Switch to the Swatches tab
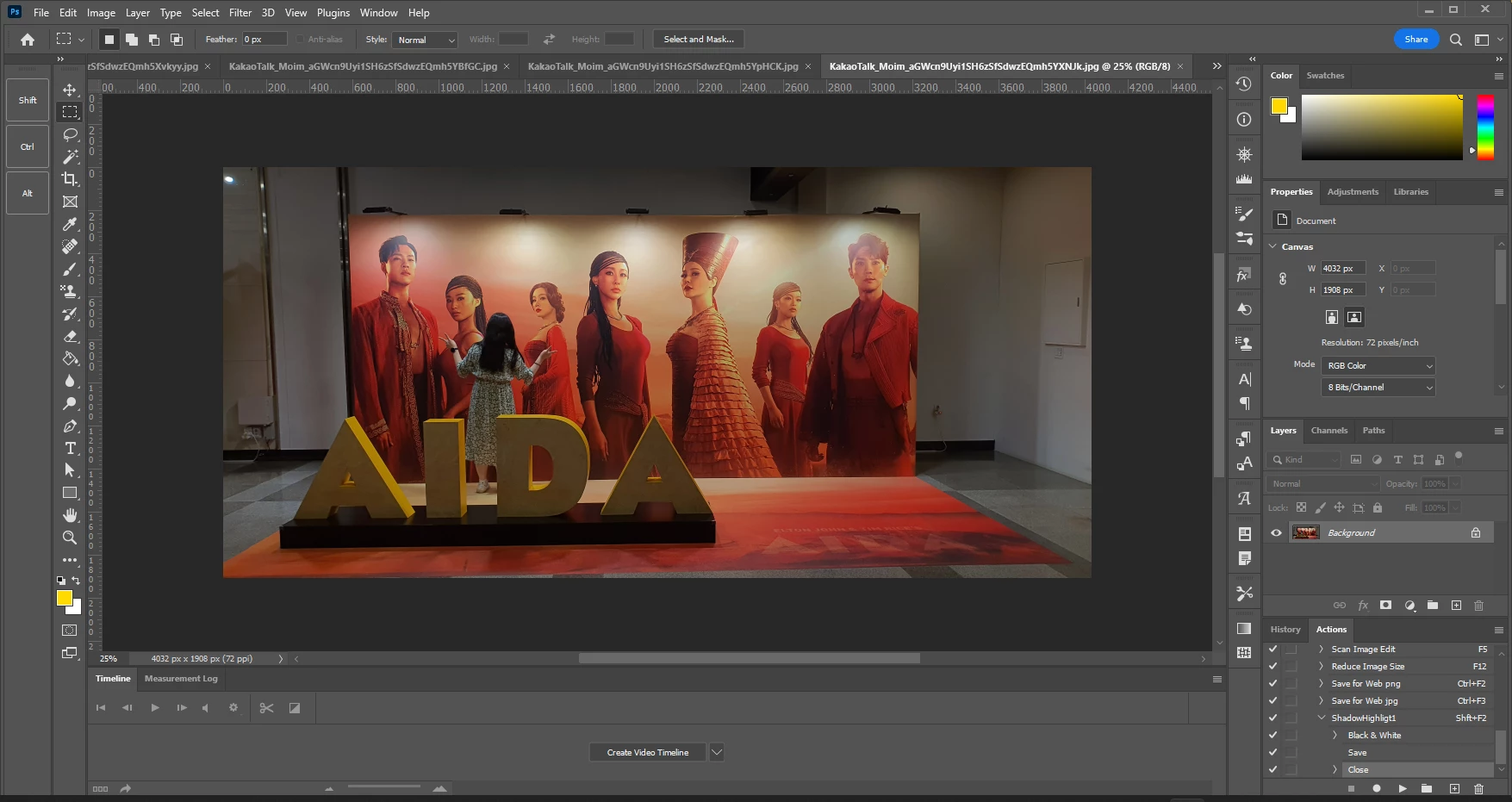Screen dimensions: 1512x802 pos(1325,76)
